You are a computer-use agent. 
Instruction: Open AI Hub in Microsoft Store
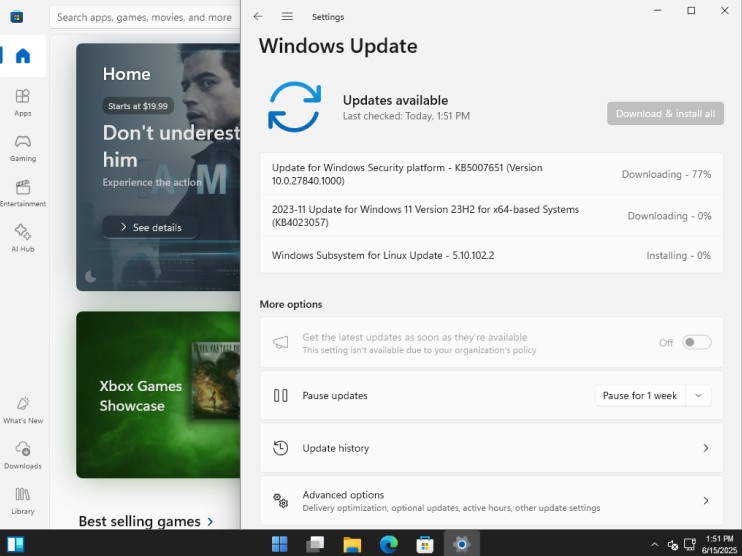pos(23,238)
